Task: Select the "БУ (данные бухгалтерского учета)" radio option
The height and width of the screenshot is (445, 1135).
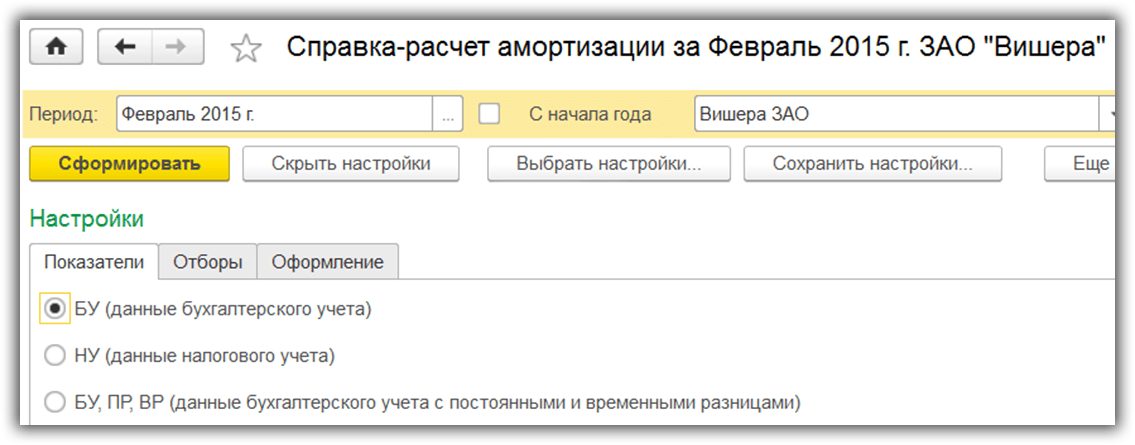Action: [x=55, y=308]
